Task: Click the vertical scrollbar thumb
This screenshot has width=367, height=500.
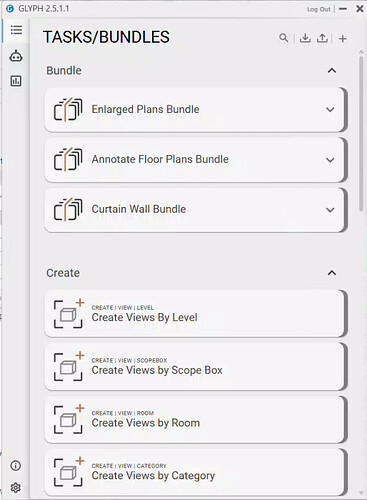Action: [361, 133]
